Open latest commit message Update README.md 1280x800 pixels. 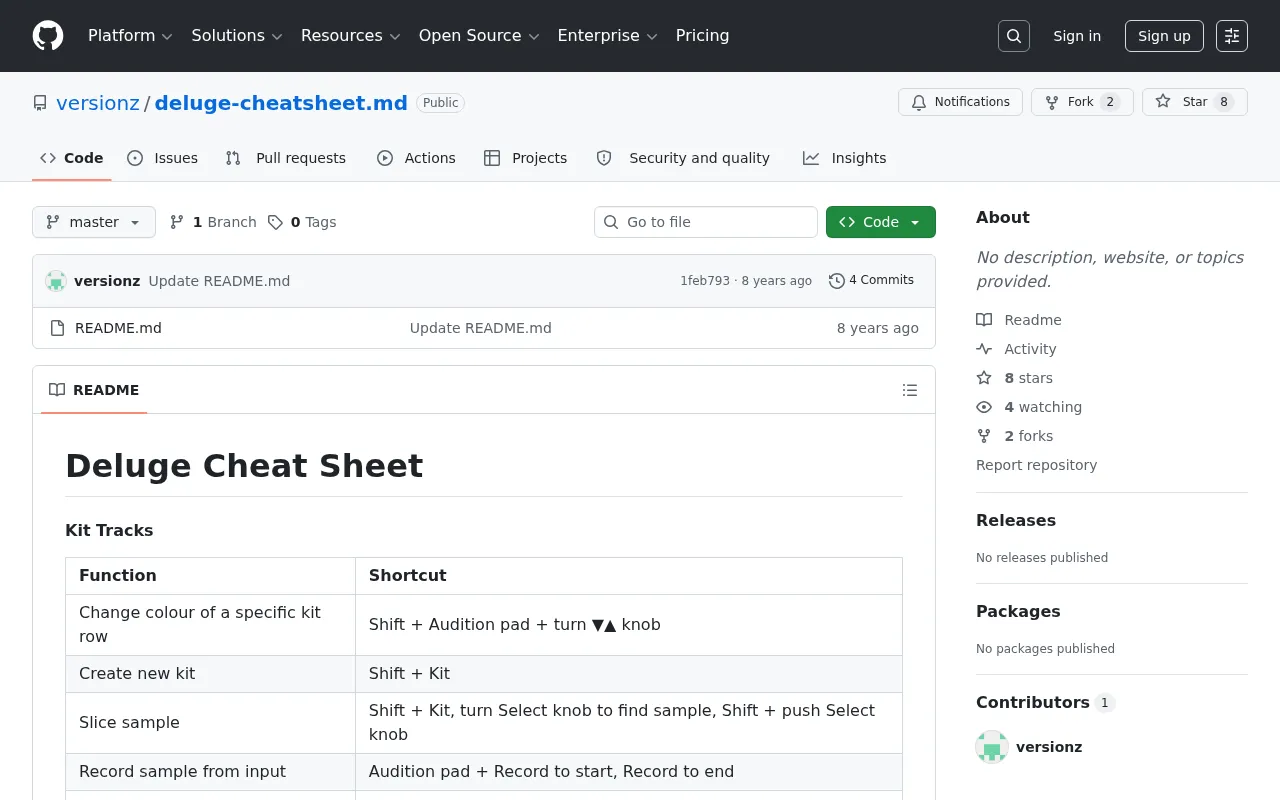click(x=219, y=281)
